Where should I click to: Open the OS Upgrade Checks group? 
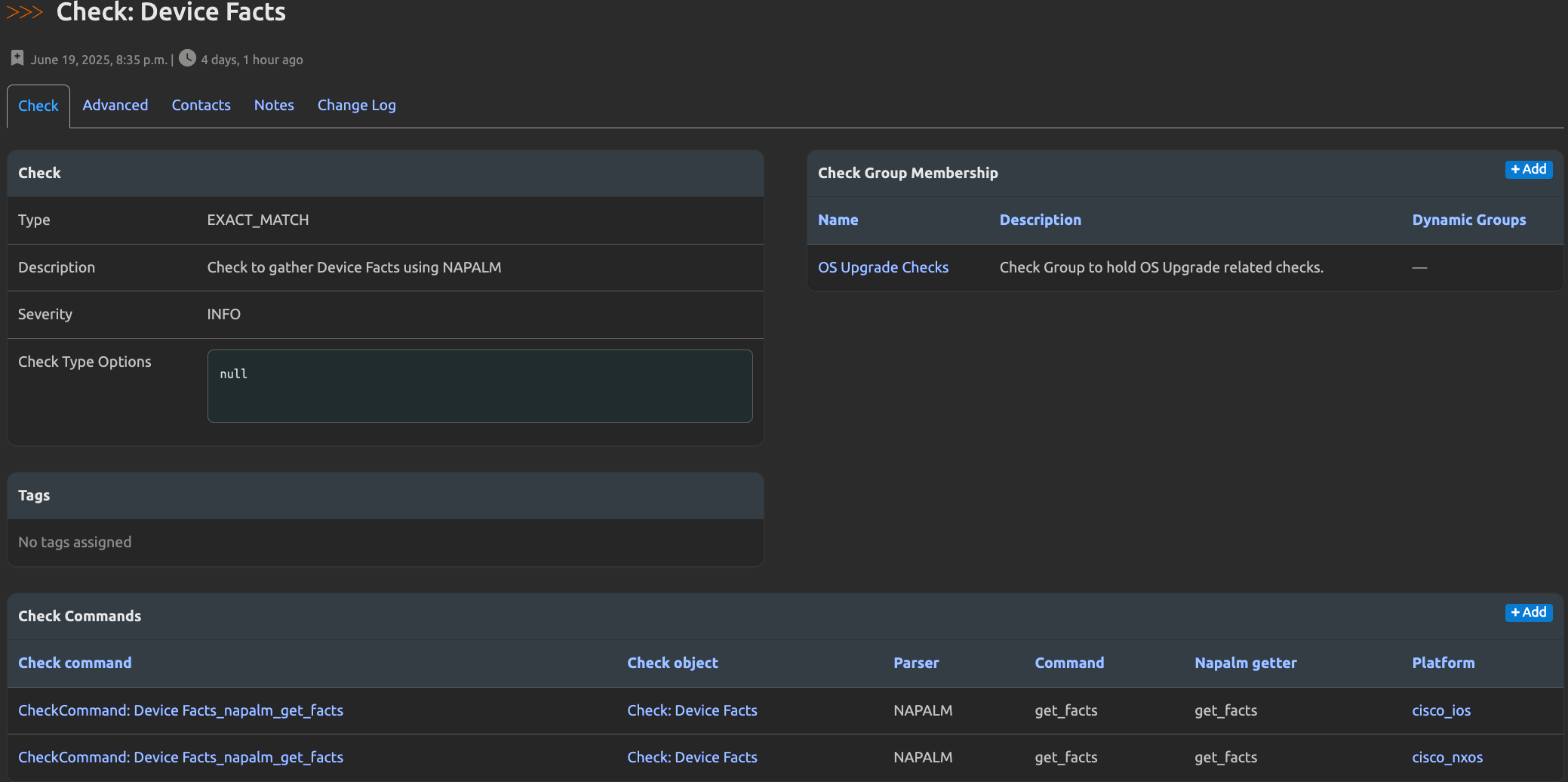(x=883, y=268)
